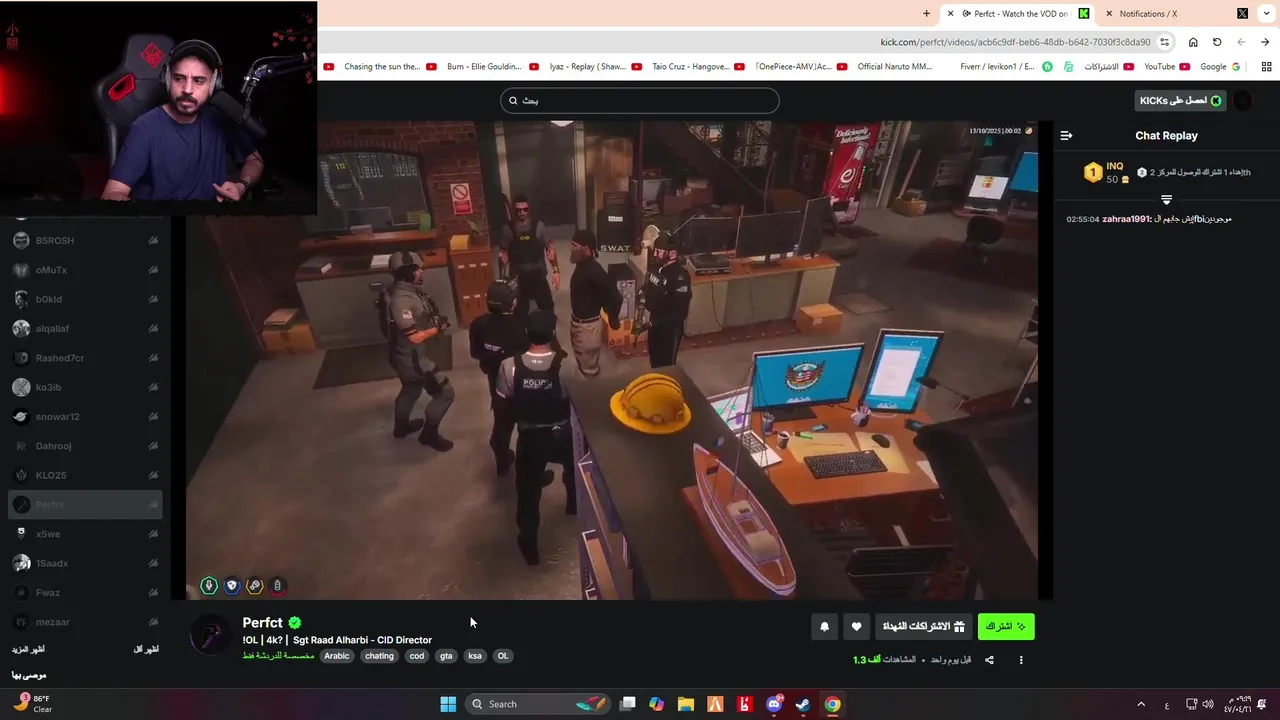This screenshot has height=720, width=1280.
Task: Click the cod tag
Action: click(x=417, y=656)
